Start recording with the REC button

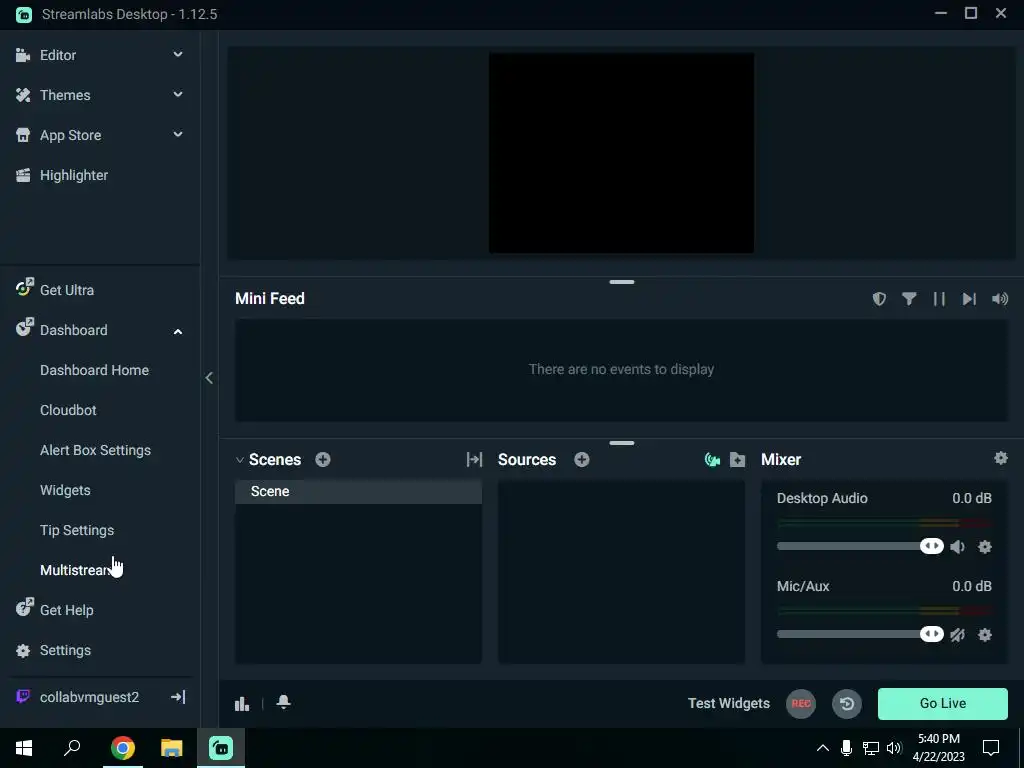click(x=801, y=703)
